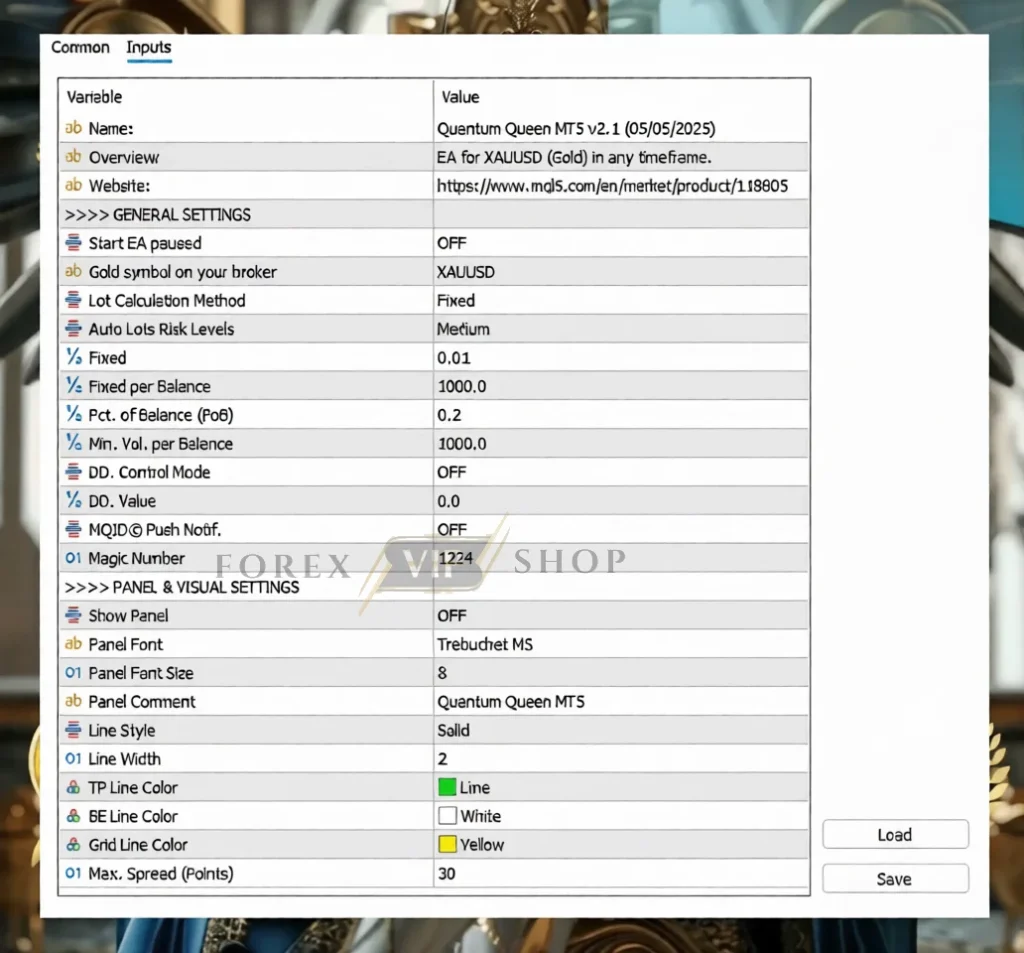The image size is (1024, 953).
Task: Click the color icon beside BE Line Color
Action: (x=73, y=816)
